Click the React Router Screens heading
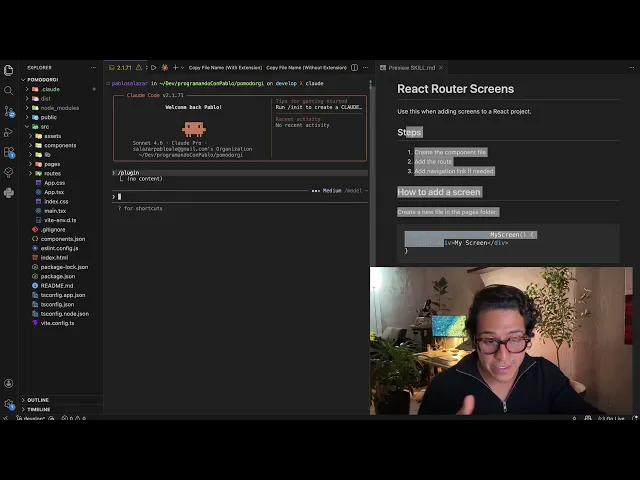 click(x=456, y=89)
